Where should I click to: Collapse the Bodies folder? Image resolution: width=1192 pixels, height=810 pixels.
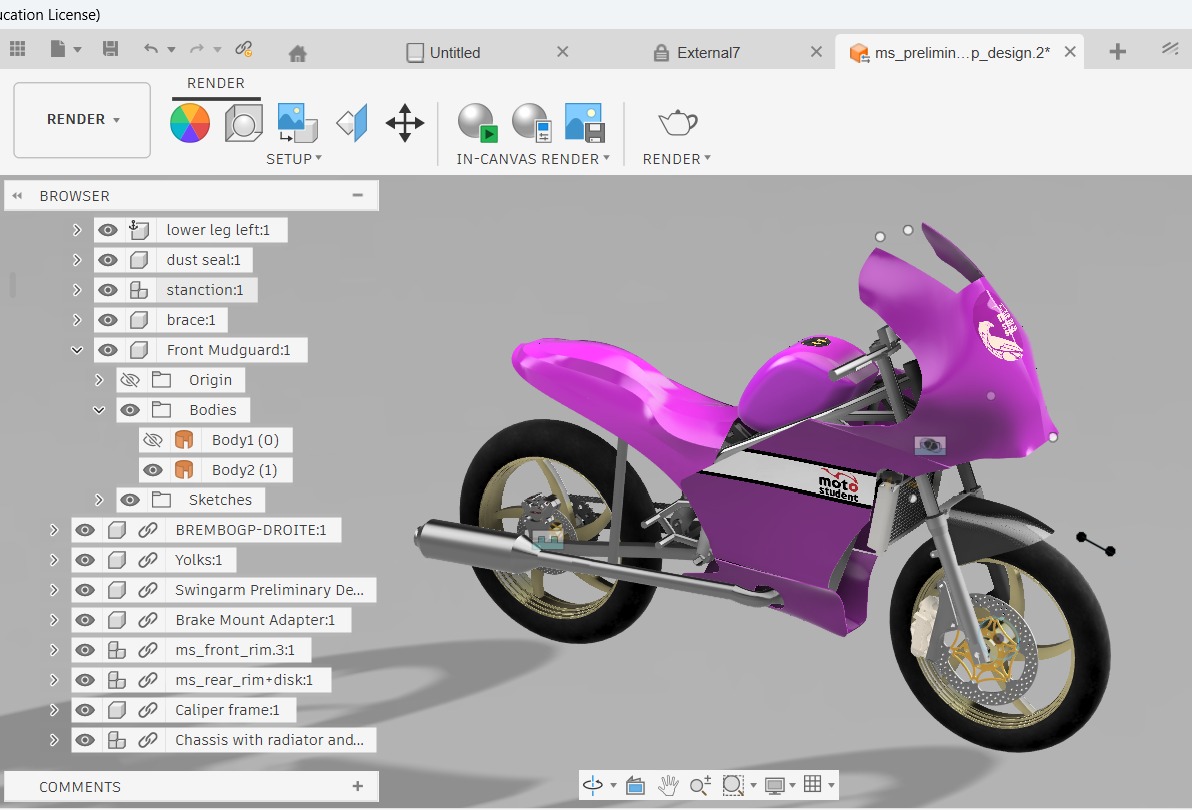pos(98,410)
